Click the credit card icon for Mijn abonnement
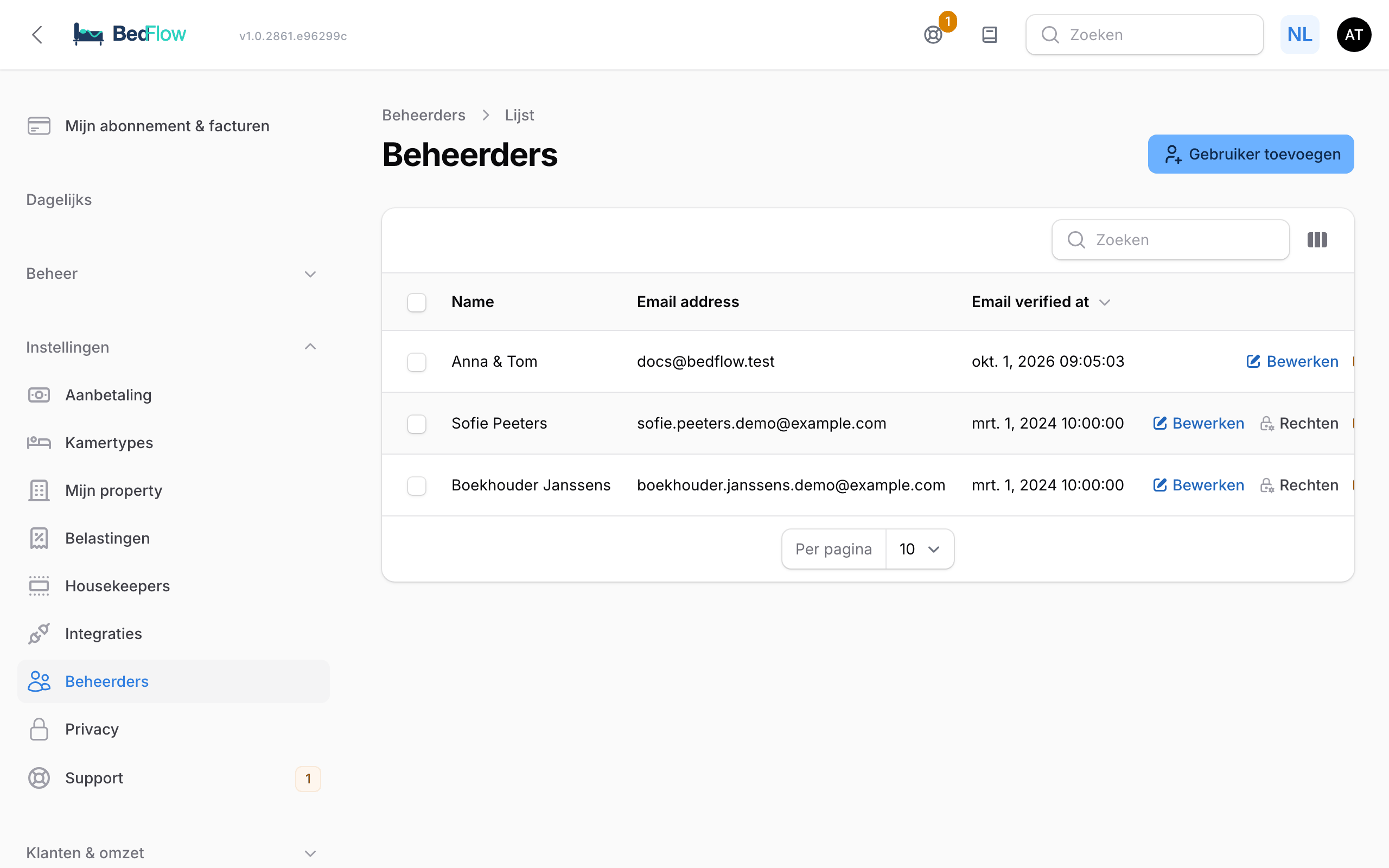1389x868 pixels. click(39, 126)
